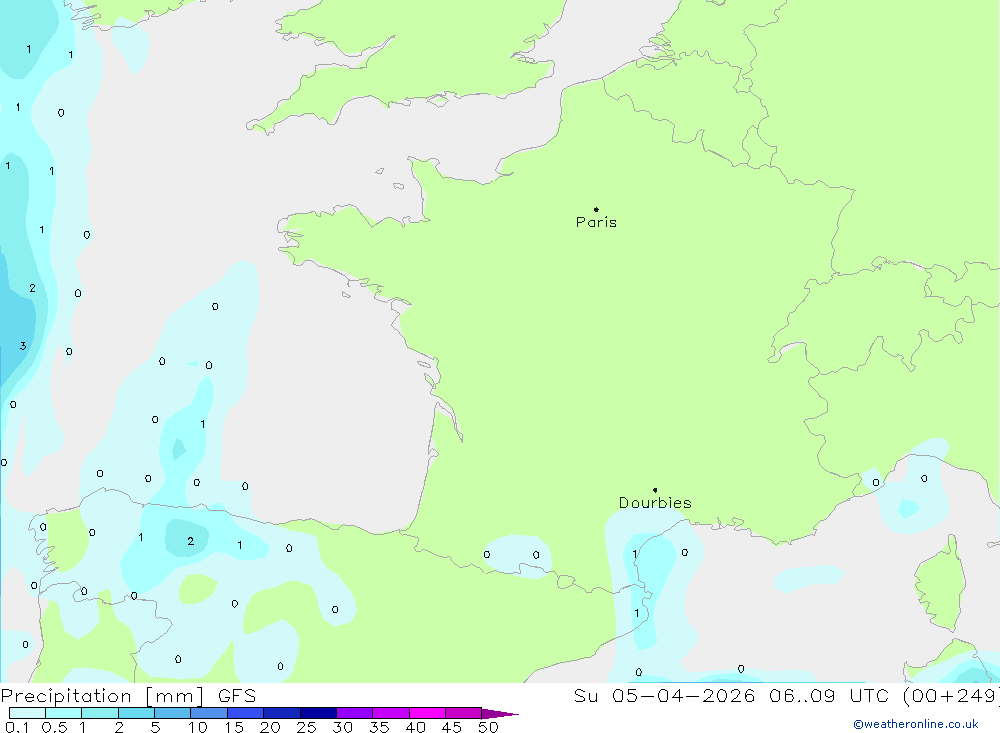This screenshot has width=1000, height=733.
Task: Click the Dourbies city label
Action: [x=655, y=503]
